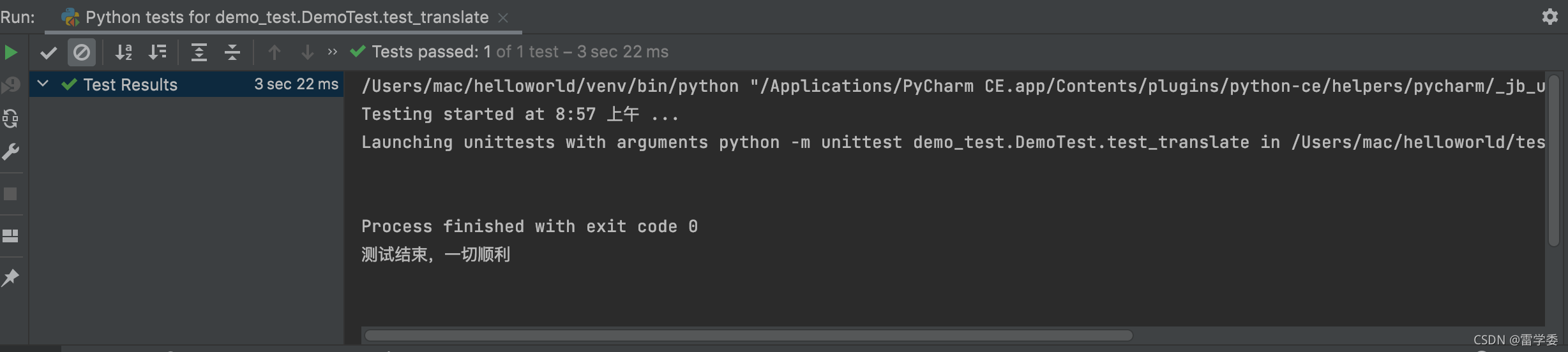Click the 'Run:' panel label
The image size is (1568, 352).
(18, 17)
